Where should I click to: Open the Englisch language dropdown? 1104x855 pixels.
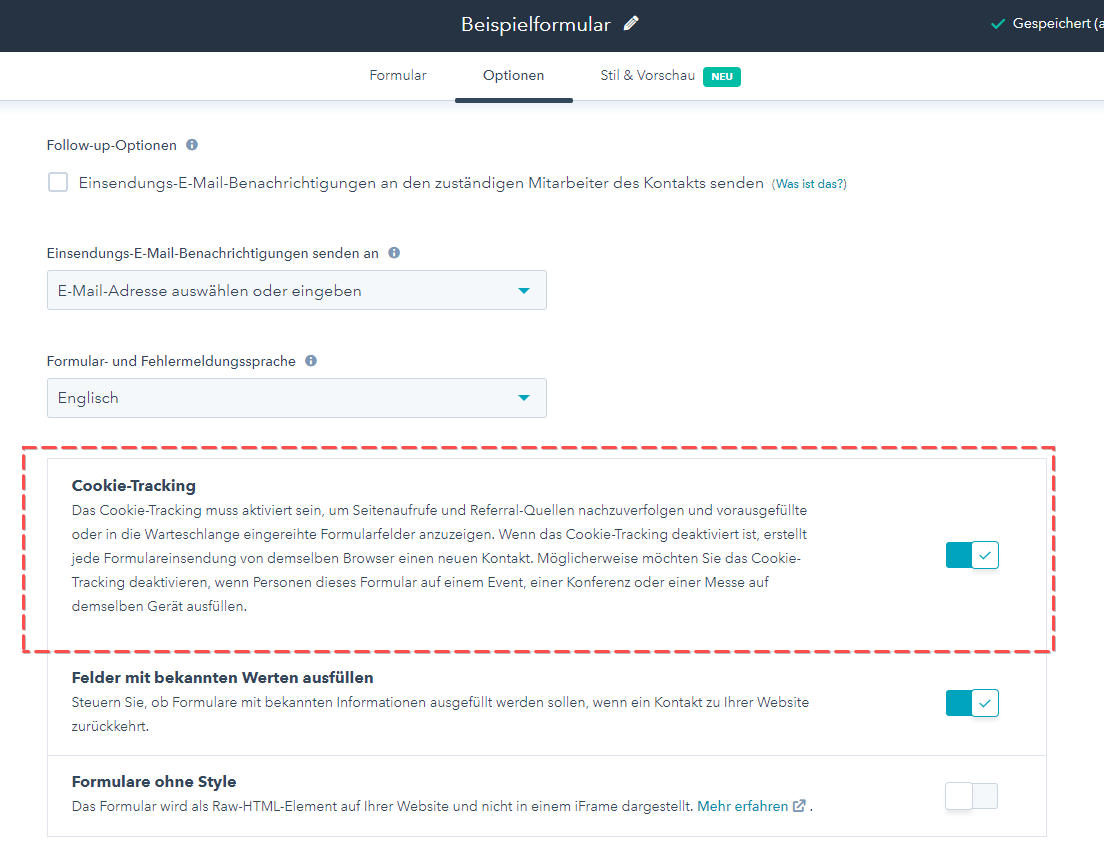pos(296,398)
